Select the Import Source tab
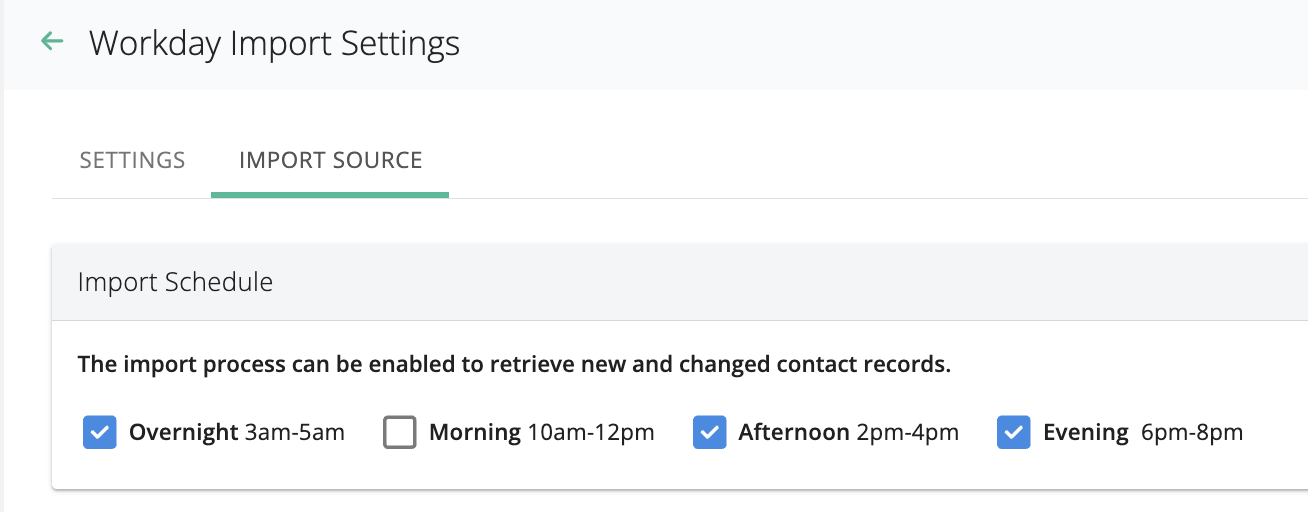Viewport: 1308px width, 512px height. pos(330,160)
